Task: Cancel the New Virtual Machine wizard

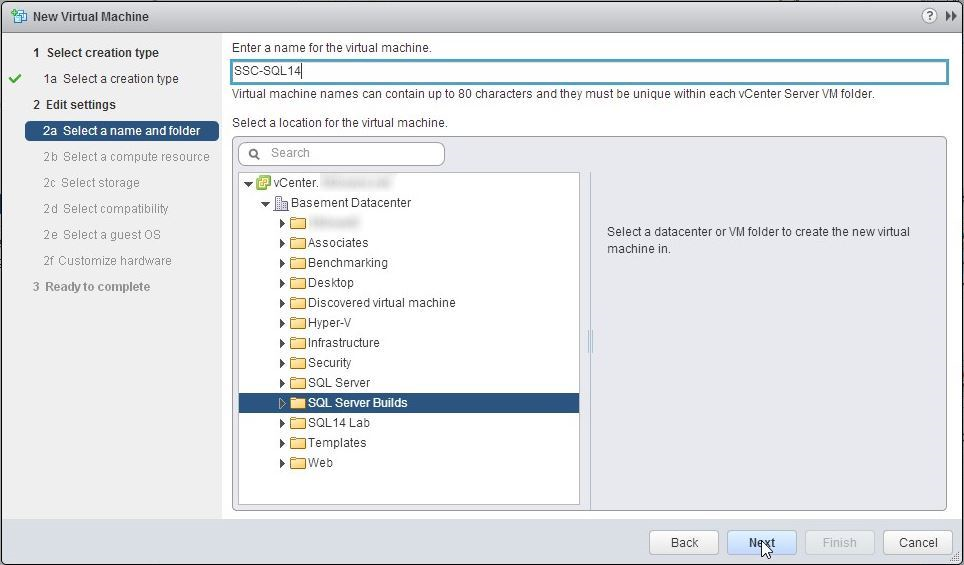Action: 917,542
